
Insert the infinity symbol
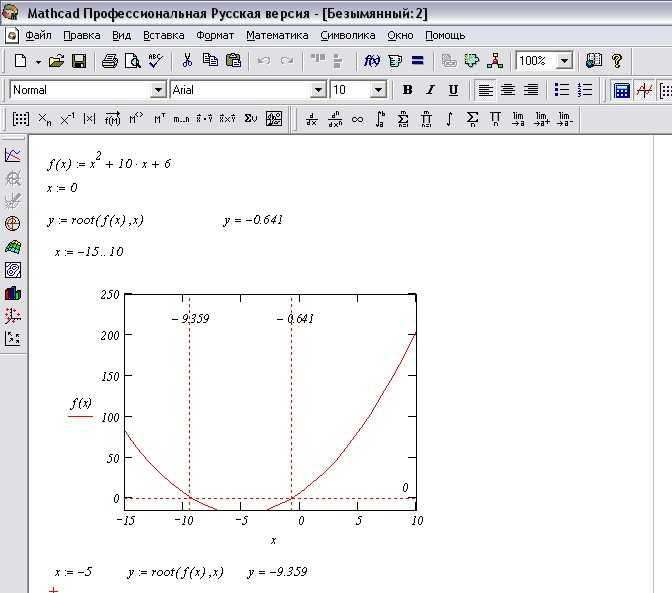pos(357,119)
